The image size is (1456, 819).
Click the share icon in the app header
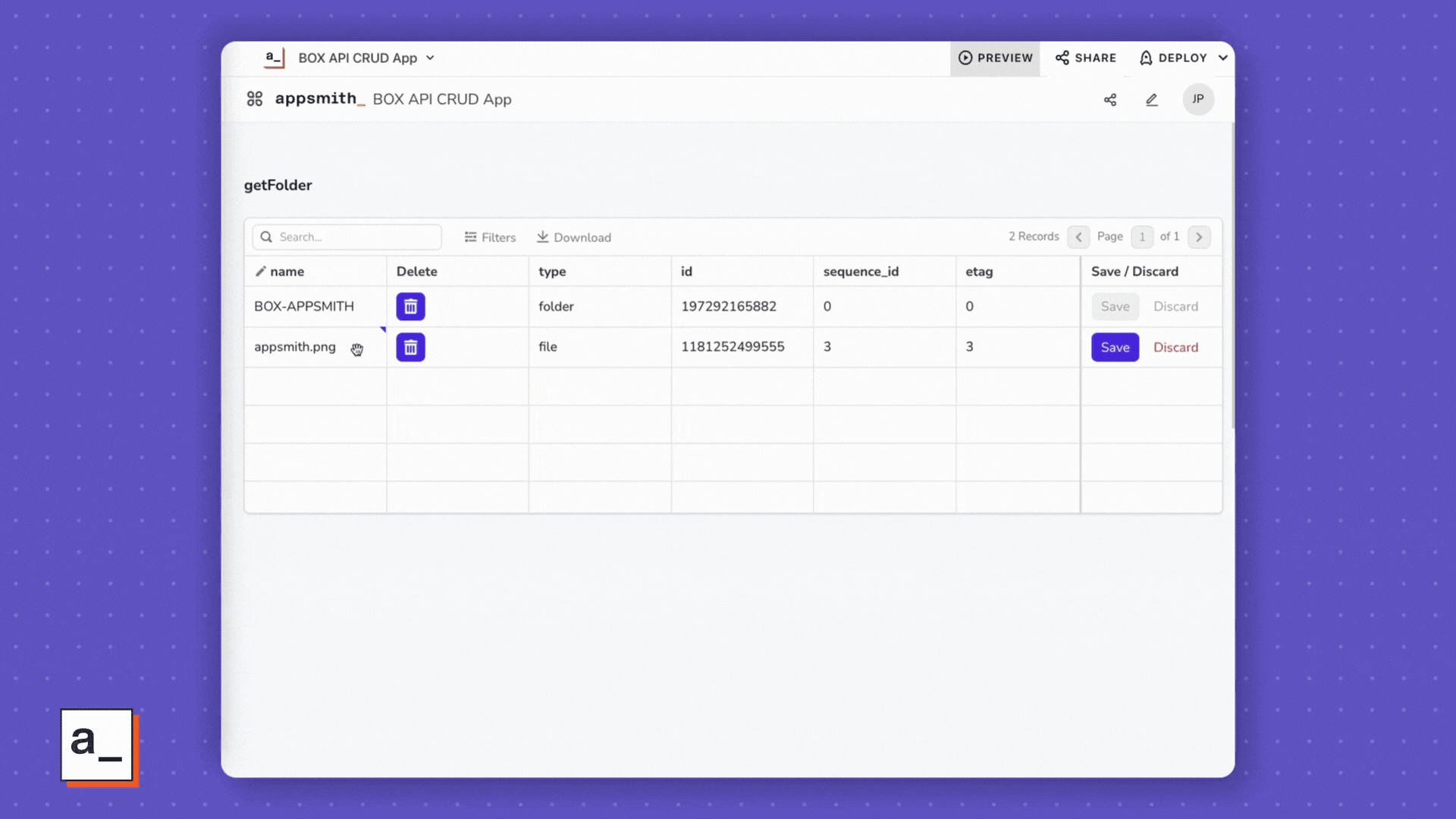(x=1110, y=99)
